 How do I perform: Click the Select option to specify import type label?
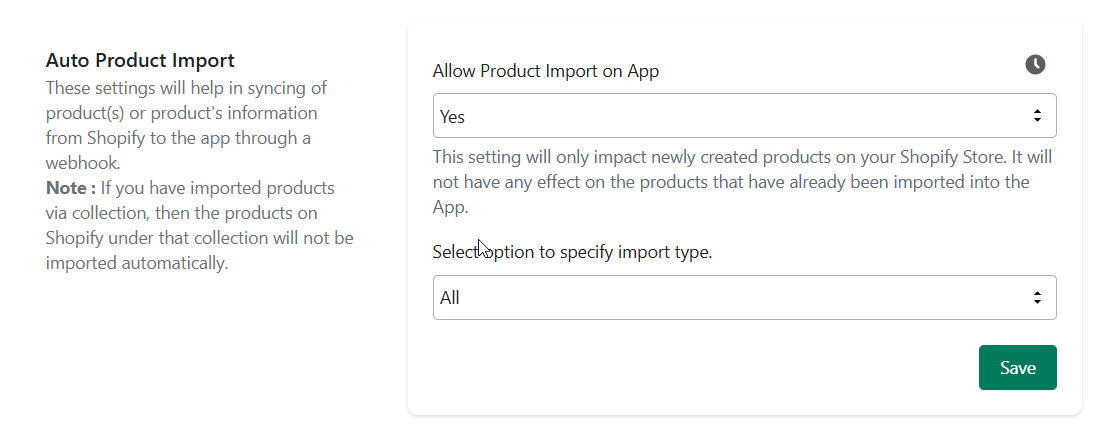[x=572, y=252]
